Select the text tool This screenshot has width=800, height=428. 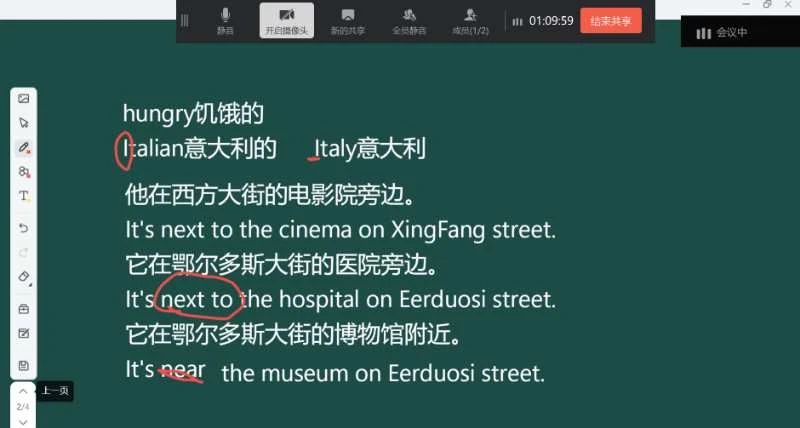pyautogui.click(x=24, y=196)
